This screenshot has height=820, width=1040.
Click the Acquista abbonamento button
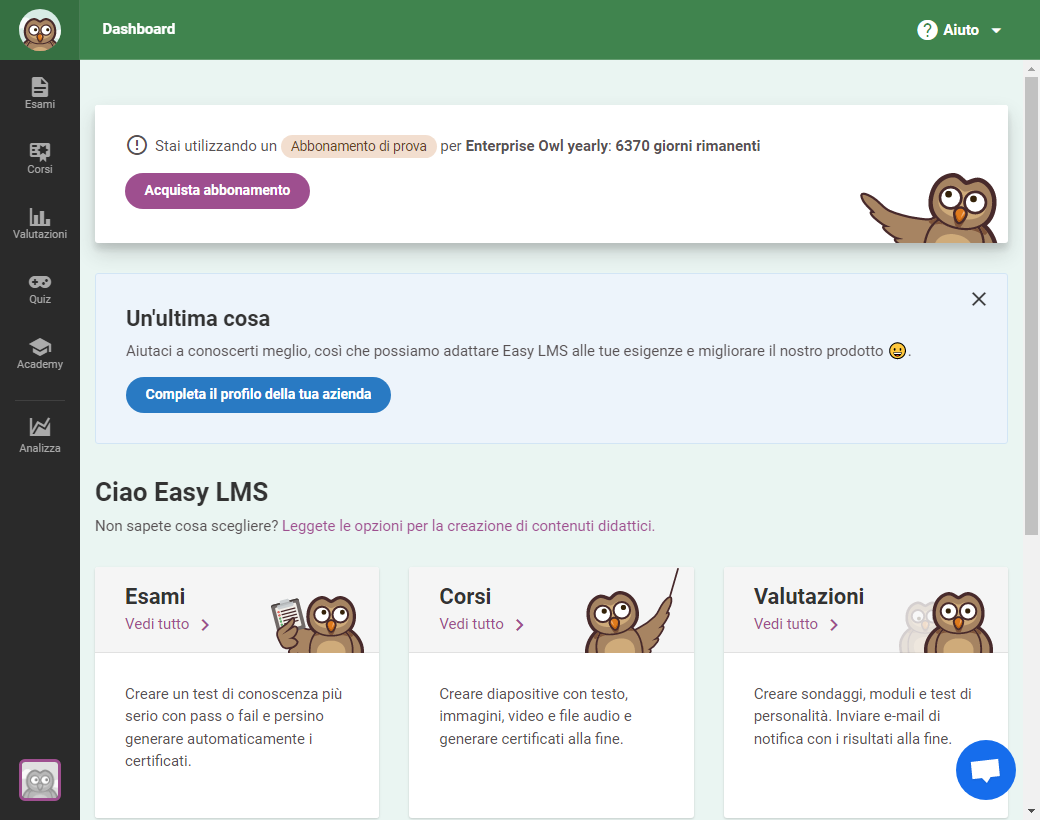pos(217,190)
